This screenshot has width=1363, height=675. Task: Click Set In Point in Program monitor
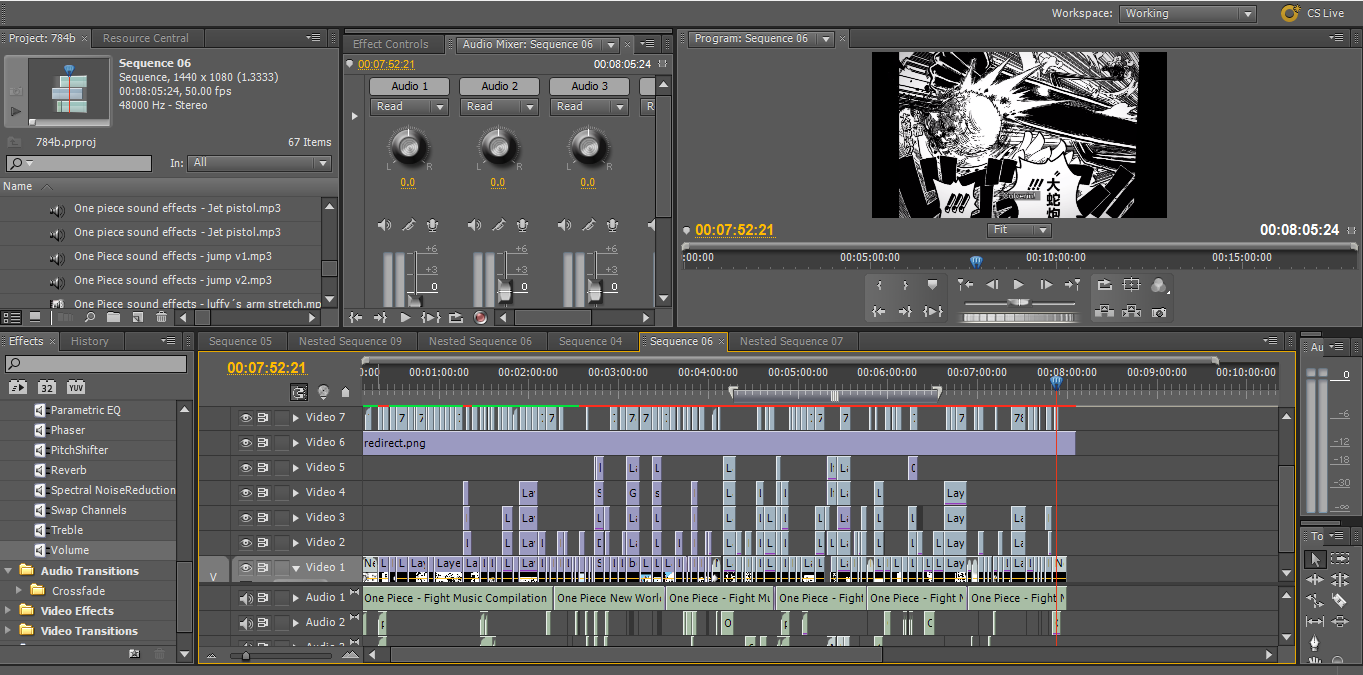(x=879, y=285)
